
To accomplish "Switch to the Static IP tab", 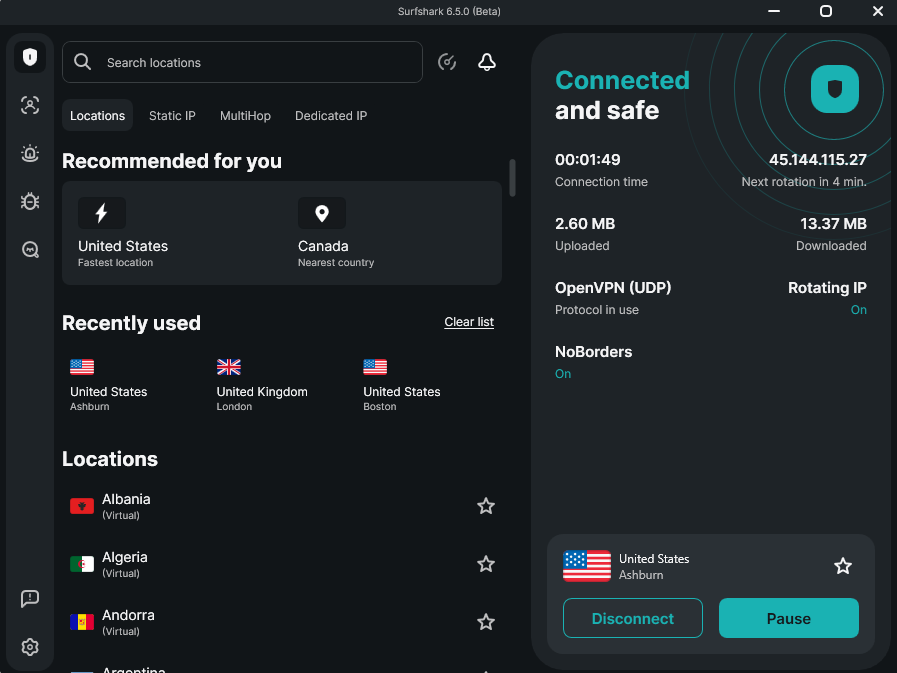I will (172, 116).
